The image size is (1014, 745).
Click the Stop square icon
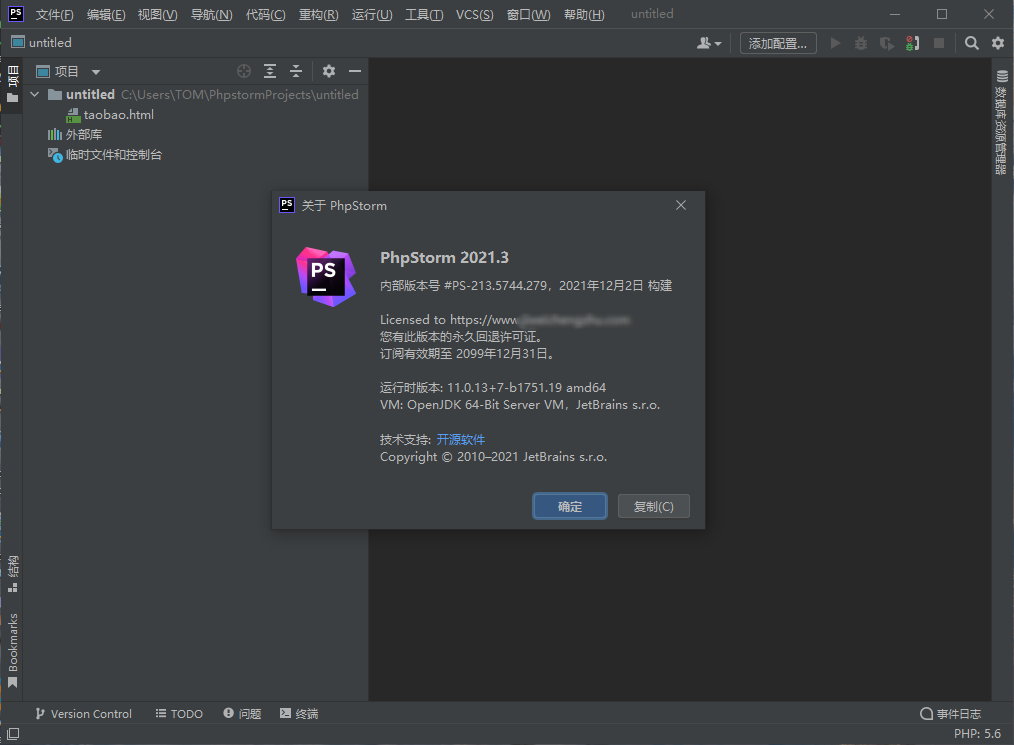[939, 43]
